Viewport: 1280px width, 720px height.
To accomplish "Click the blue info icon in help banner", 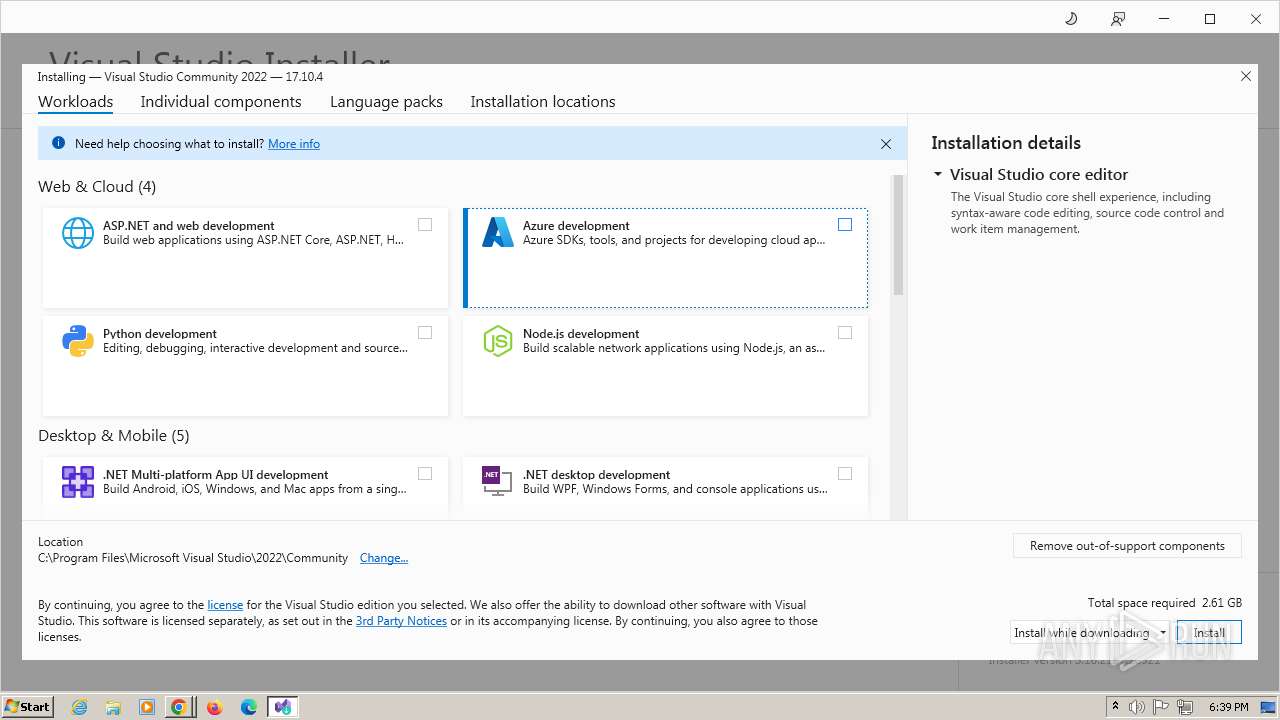I will click(58, 143).
